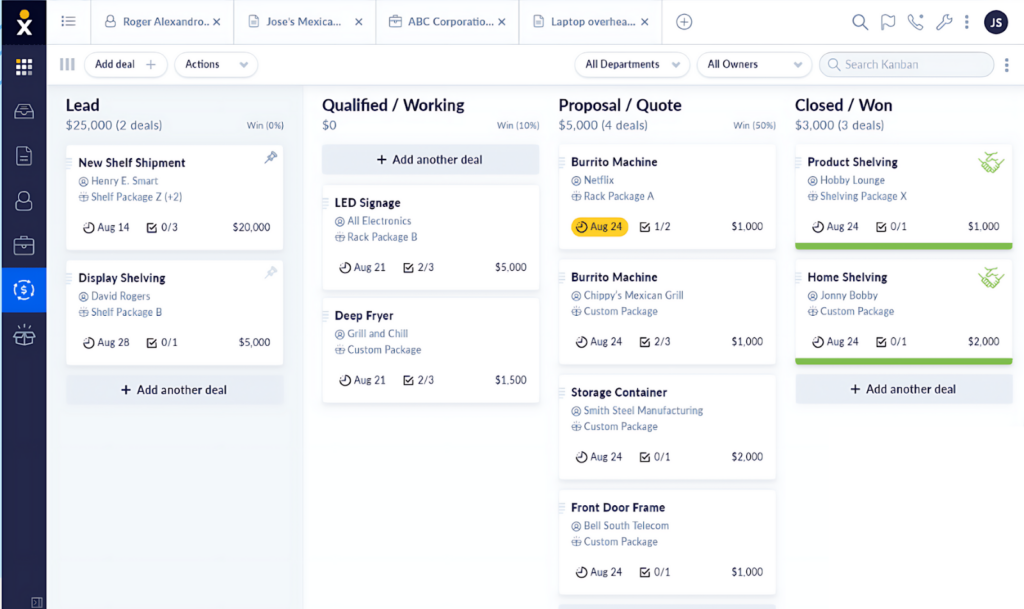Open the contacts person icon in sidebar

24,201
